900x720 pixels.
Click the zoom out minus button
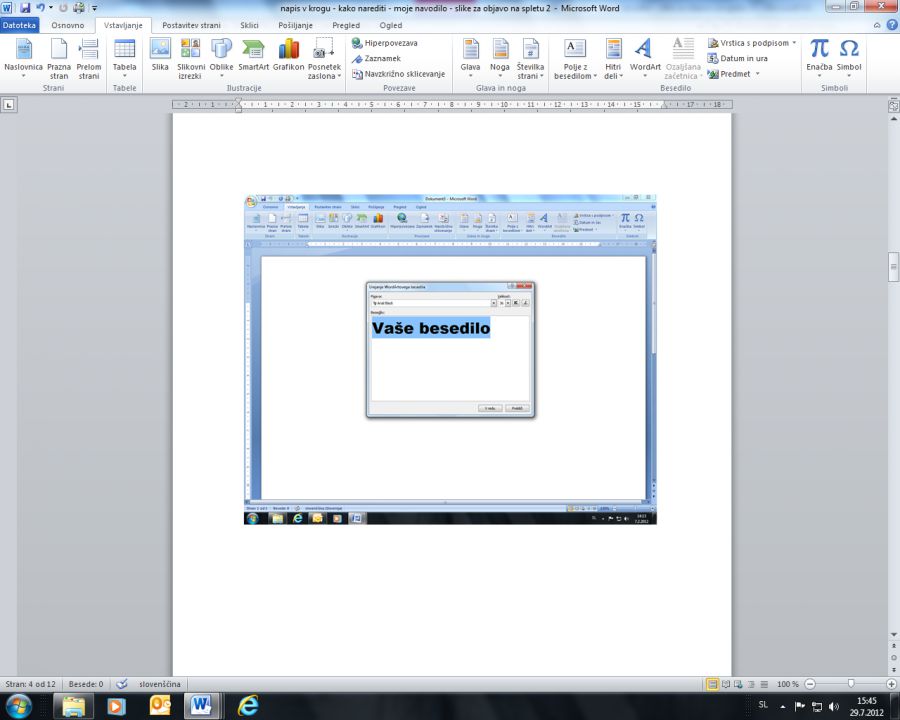(810, 684)
